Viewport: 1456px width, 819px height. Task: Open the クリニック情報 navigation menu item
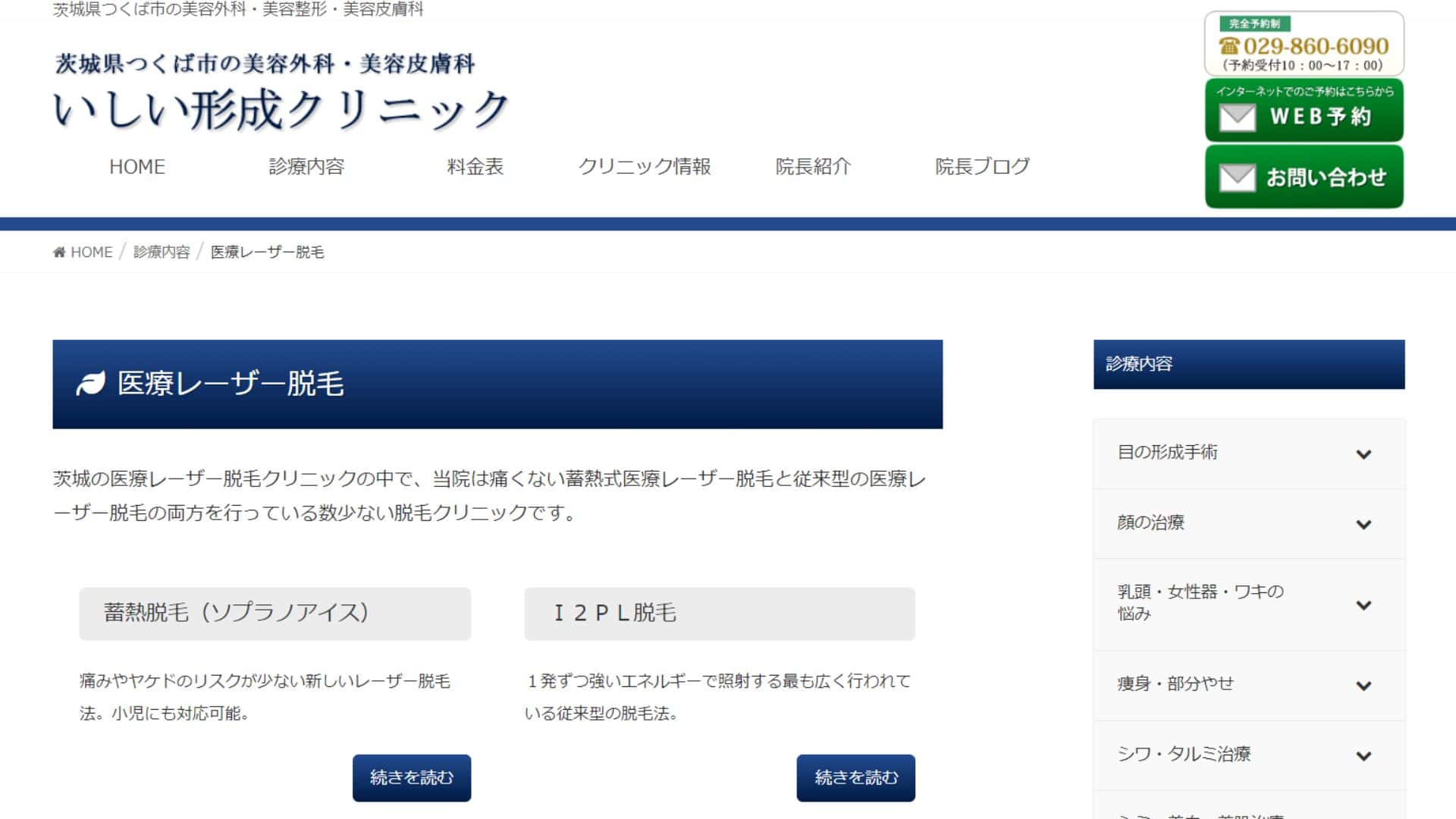click(x=645, y=167)
